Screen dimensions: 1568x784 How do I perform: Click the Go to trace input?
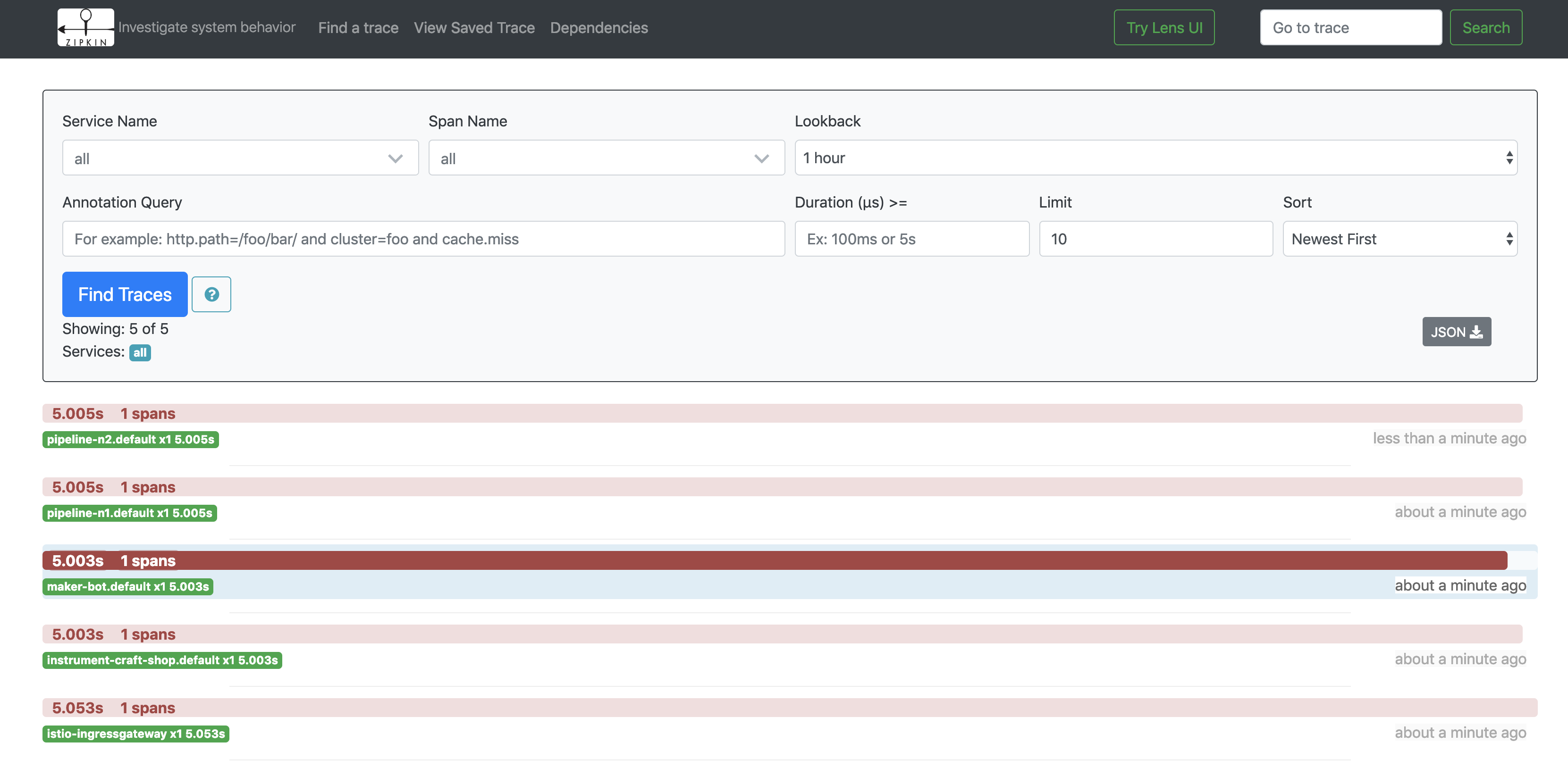(x=1350, y=28)
